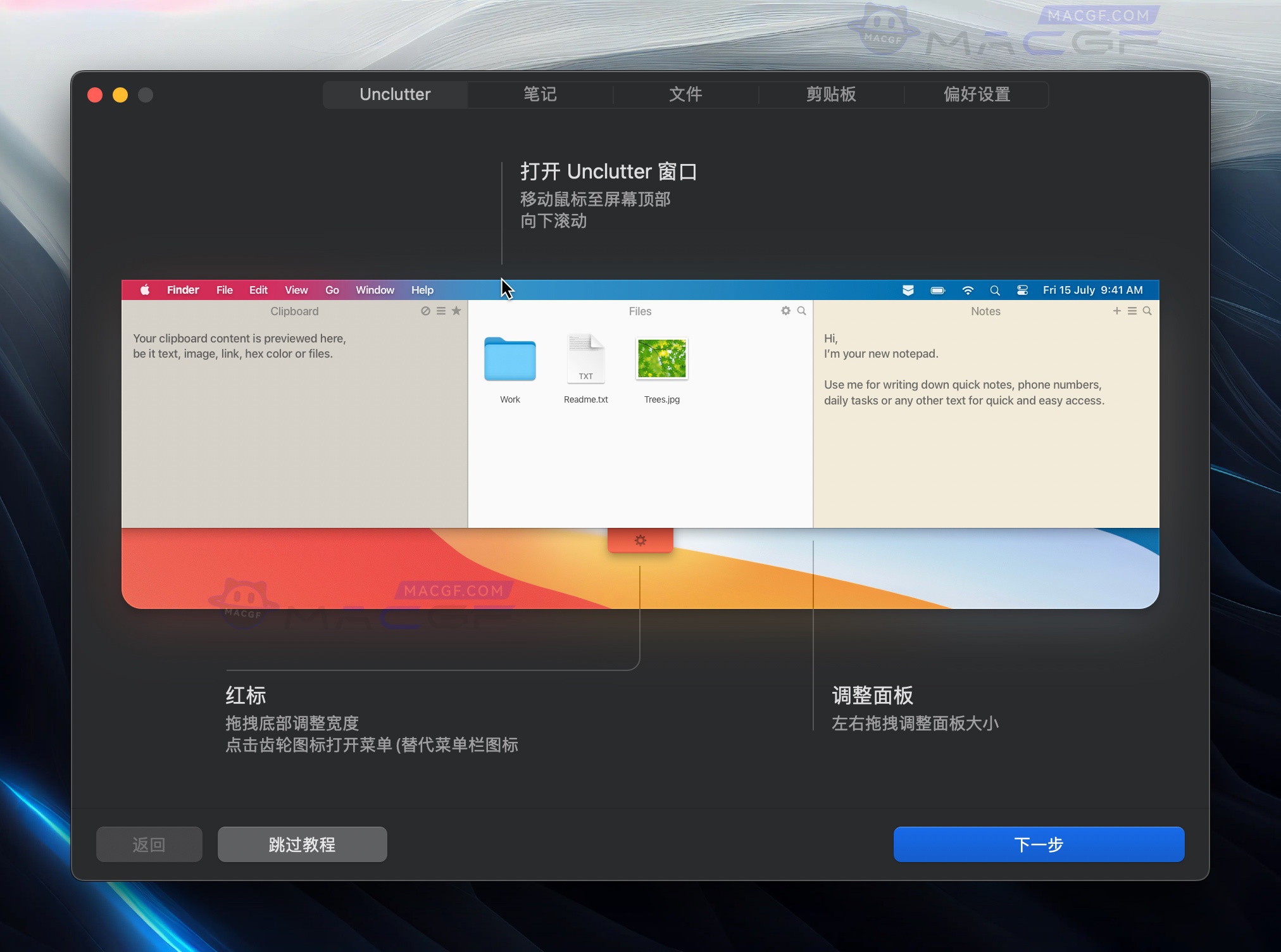Open the Notes panel list menu

[1132, 311]
